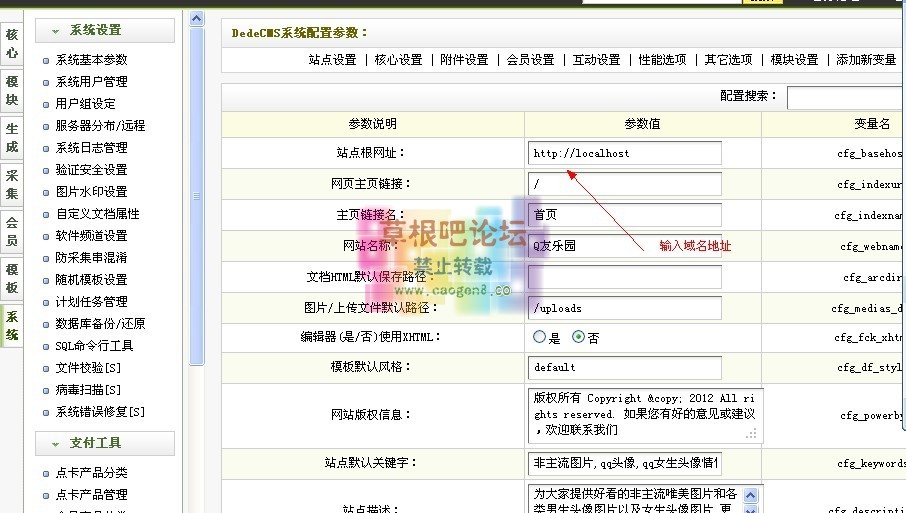This screenshot has width=906, height=513.
Task: Select the 核心 vertical side tab
Action: (12, 44)
